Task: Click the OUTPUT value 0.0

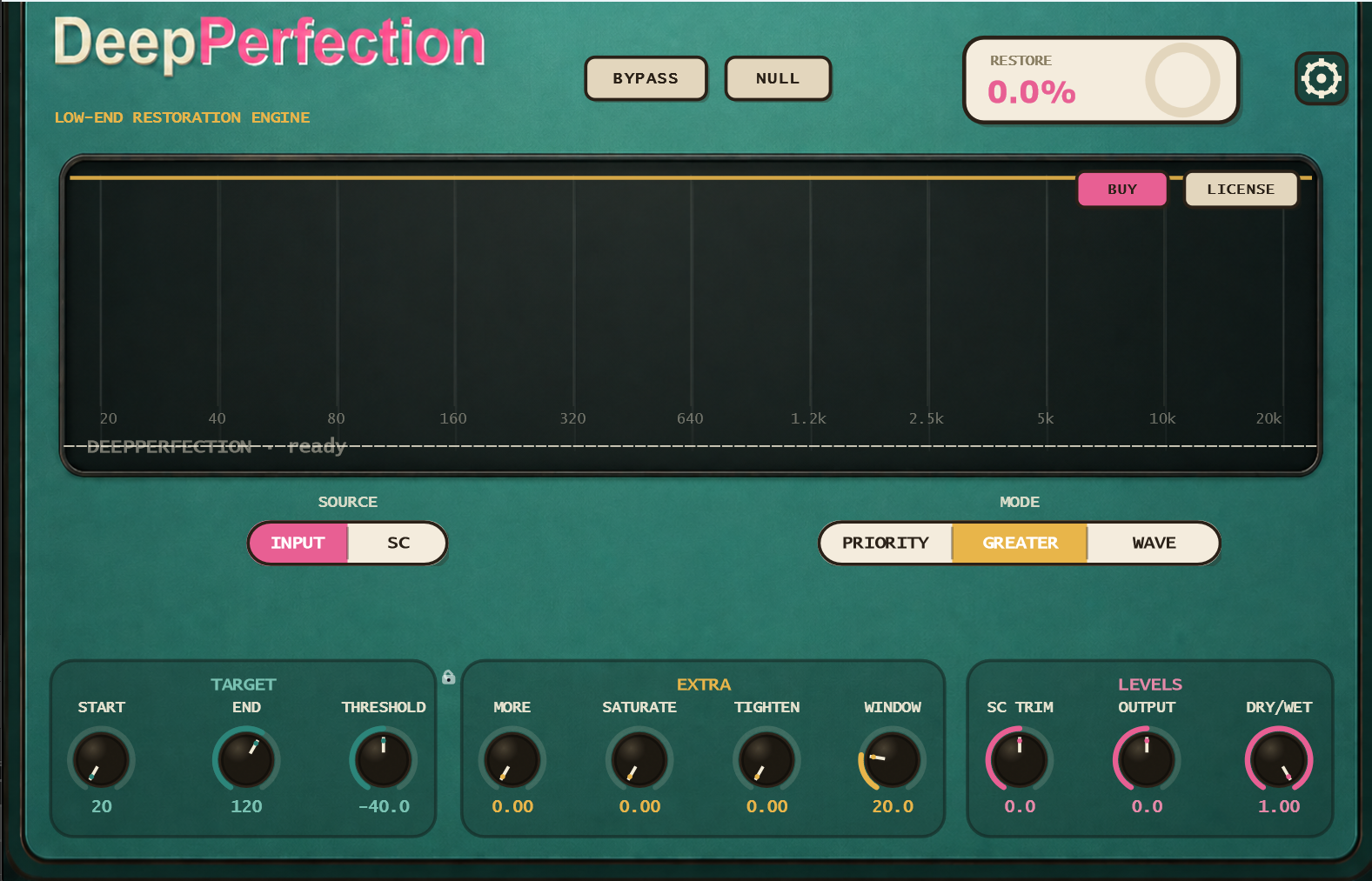Action: [x=1147, y=806]
